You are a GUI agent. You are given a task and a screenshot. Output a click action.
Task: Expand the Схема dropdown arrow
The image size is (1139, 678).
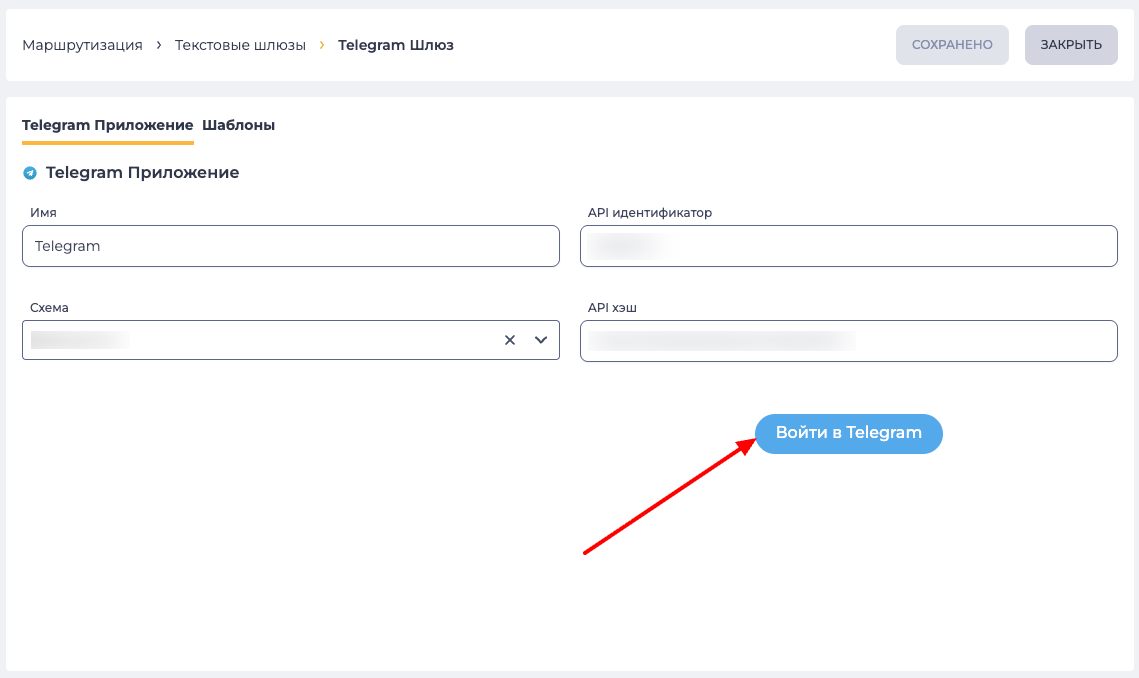[x=540, y=340]
